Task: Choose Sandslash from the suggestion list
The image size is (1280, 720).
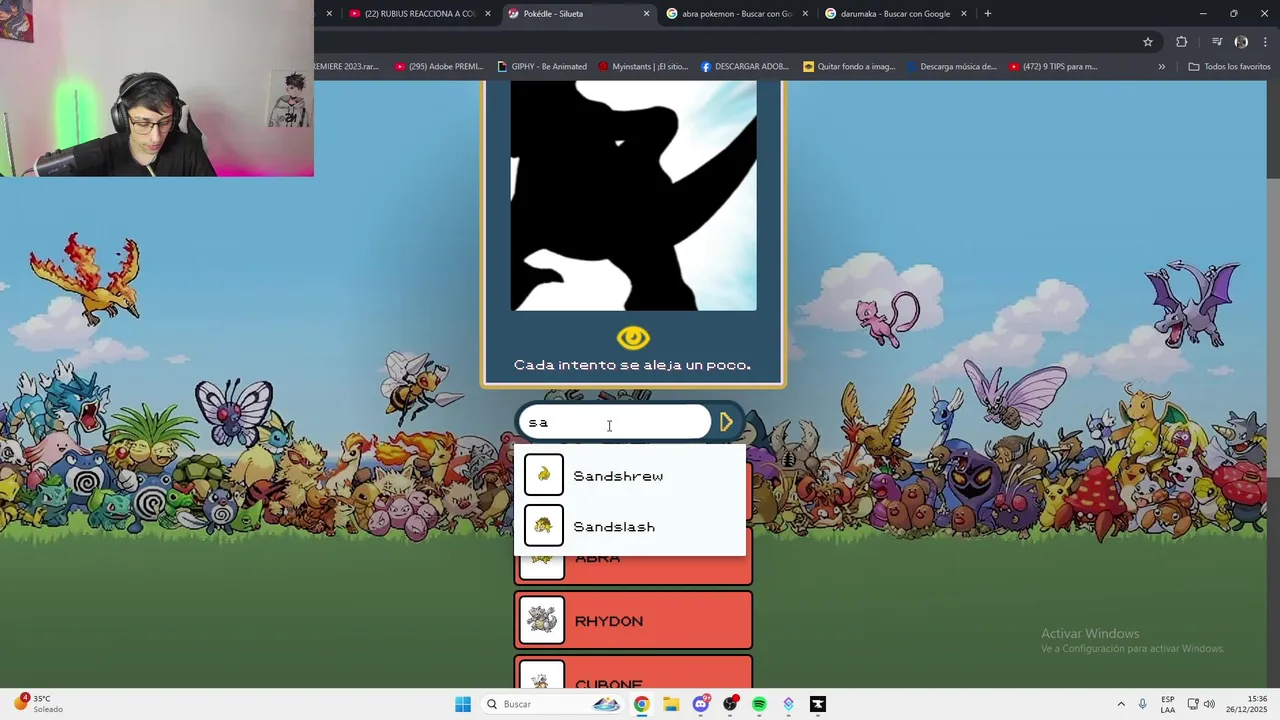Action: [x=630, y=526]
